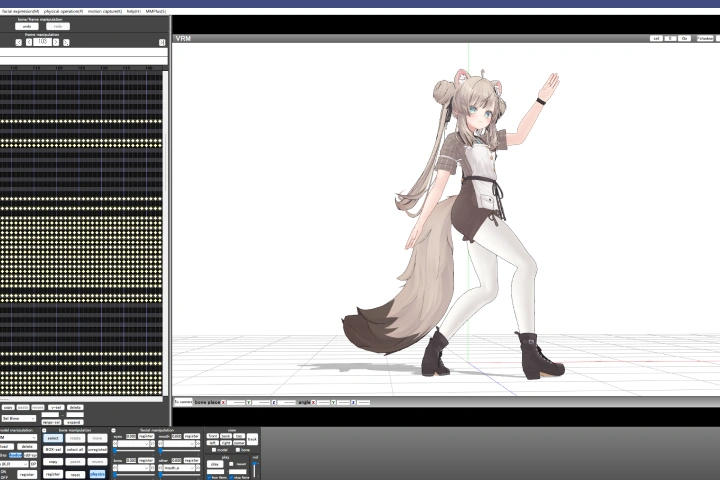
Task: Register the eyes morph value
Action: 146,436
